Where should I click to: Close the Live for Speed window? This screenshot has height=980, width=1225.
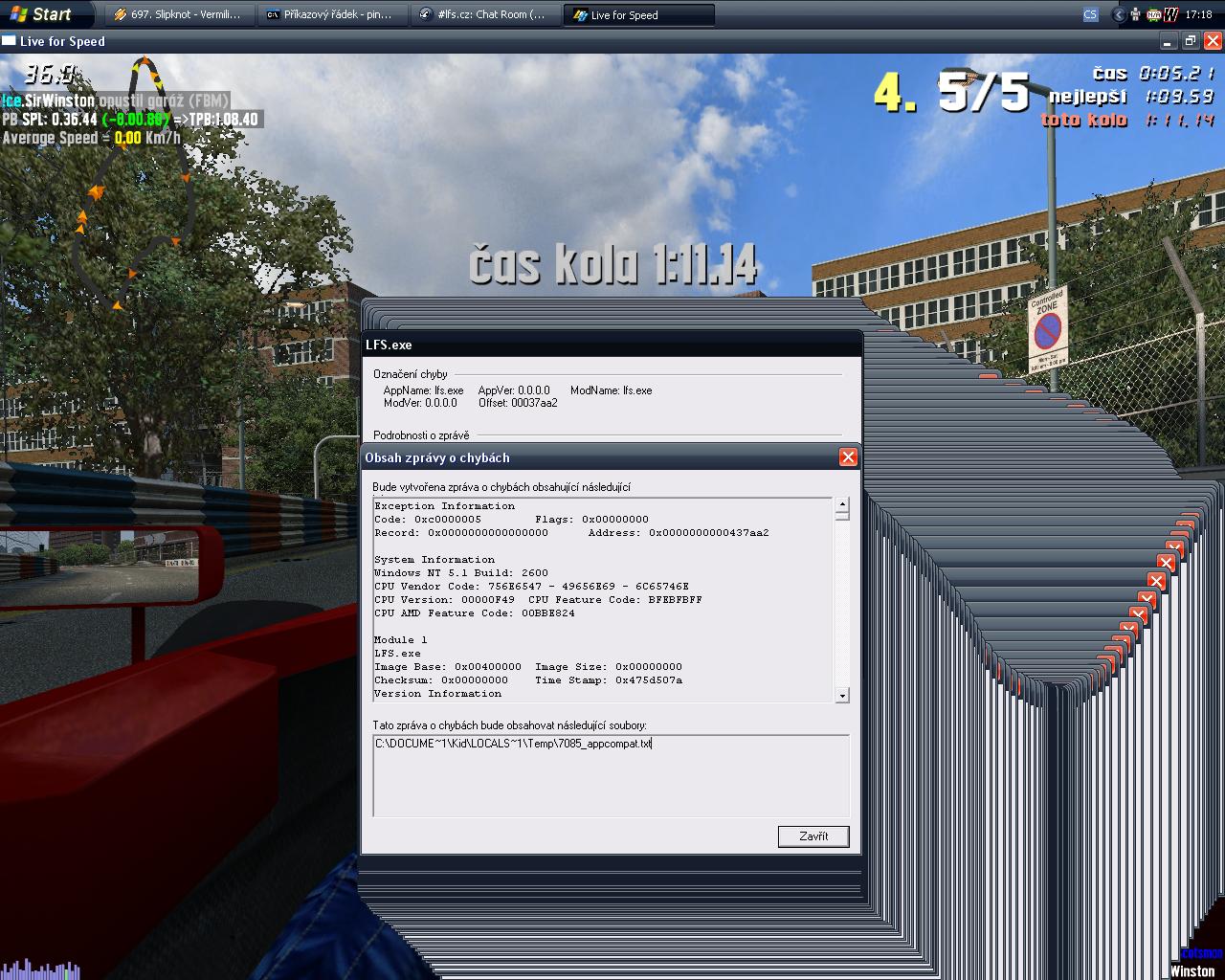tap(1213, 41)
